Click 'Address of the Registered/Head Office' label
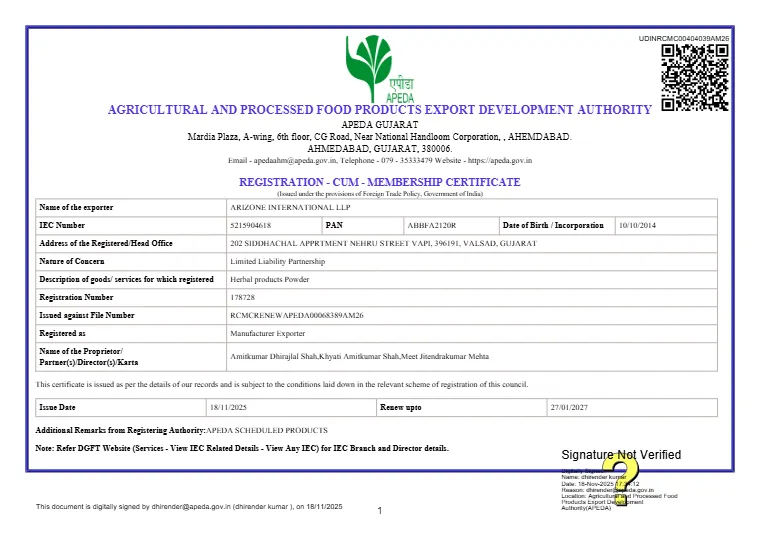The width and height of the screenshot is (760, 540). (106, 243)
